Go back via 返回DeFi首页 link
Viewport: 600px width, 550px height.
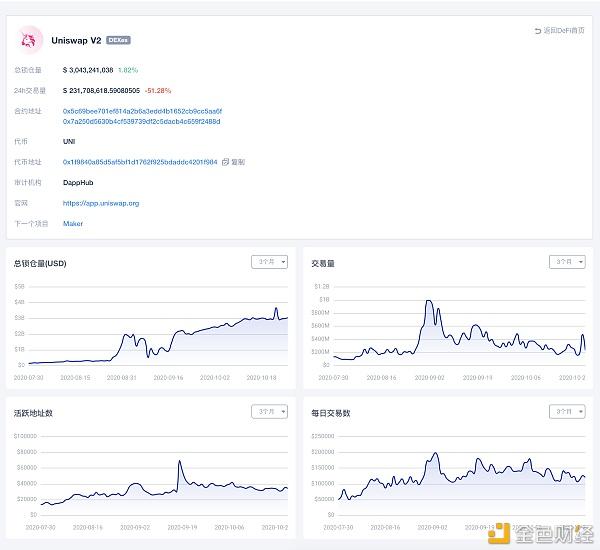click(564, 31)
